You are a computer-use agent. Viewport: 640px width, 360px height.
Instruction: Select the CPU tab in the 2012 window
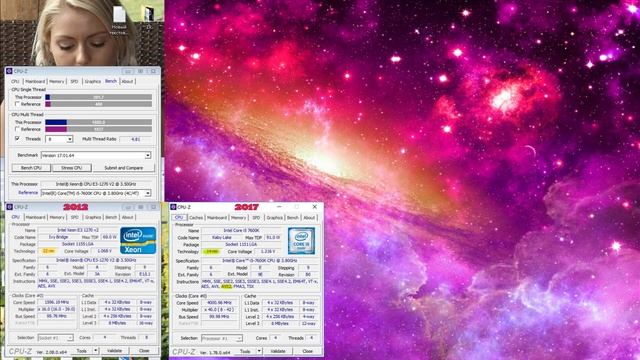[16, 217]
